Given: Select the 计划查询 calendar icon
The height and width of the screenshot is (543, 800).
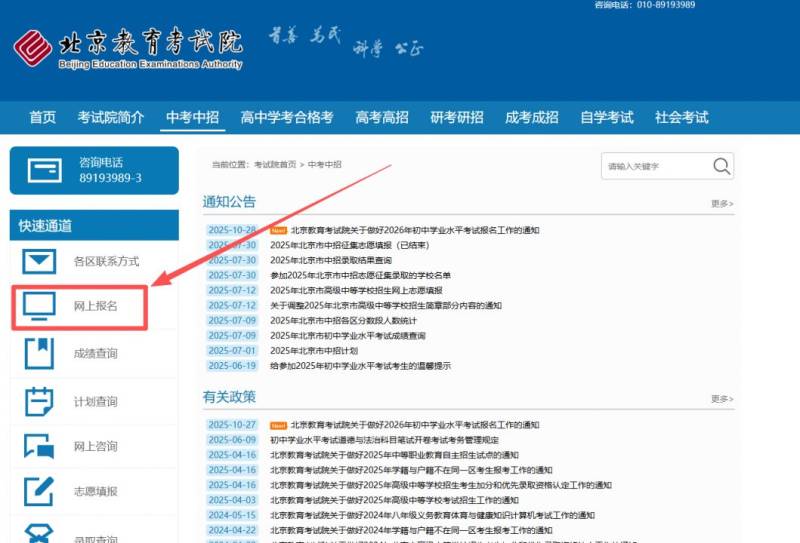Looking at the screenshot, I should pyautogui.click(x=39, y=401).
